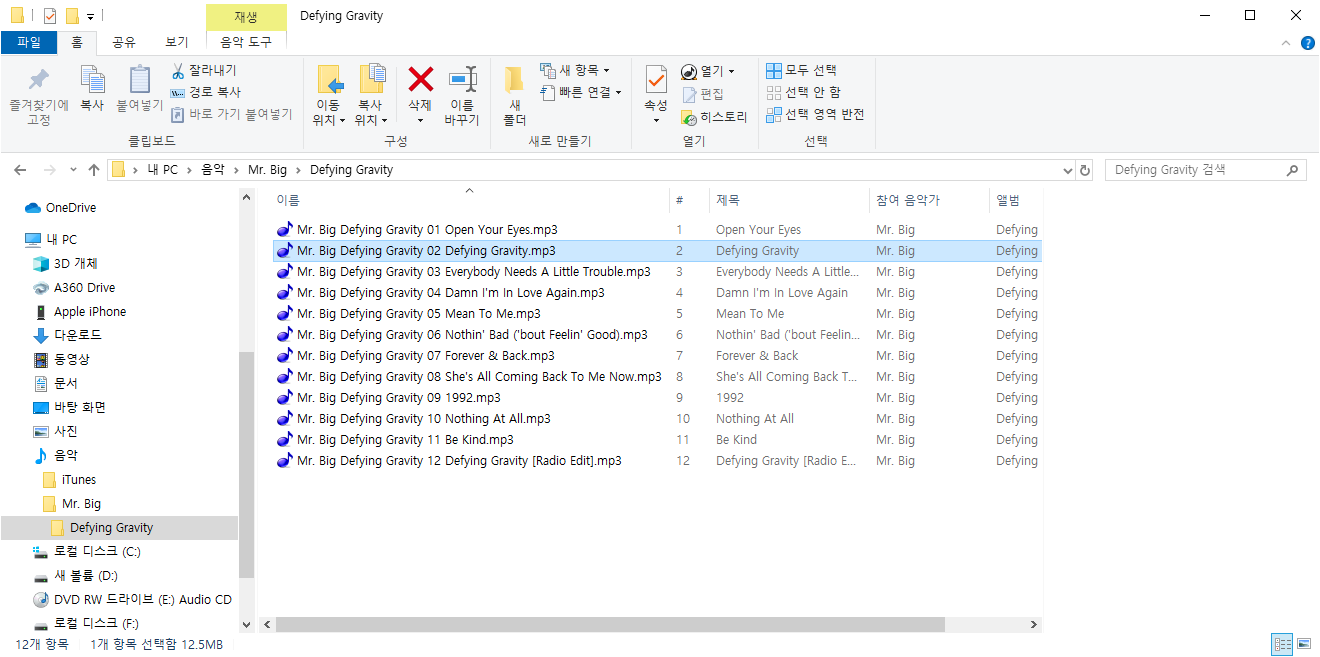1320x657 pixels.
Task: Choose 경로 복사 in the ribbon
Action: [x=206, y=92]
